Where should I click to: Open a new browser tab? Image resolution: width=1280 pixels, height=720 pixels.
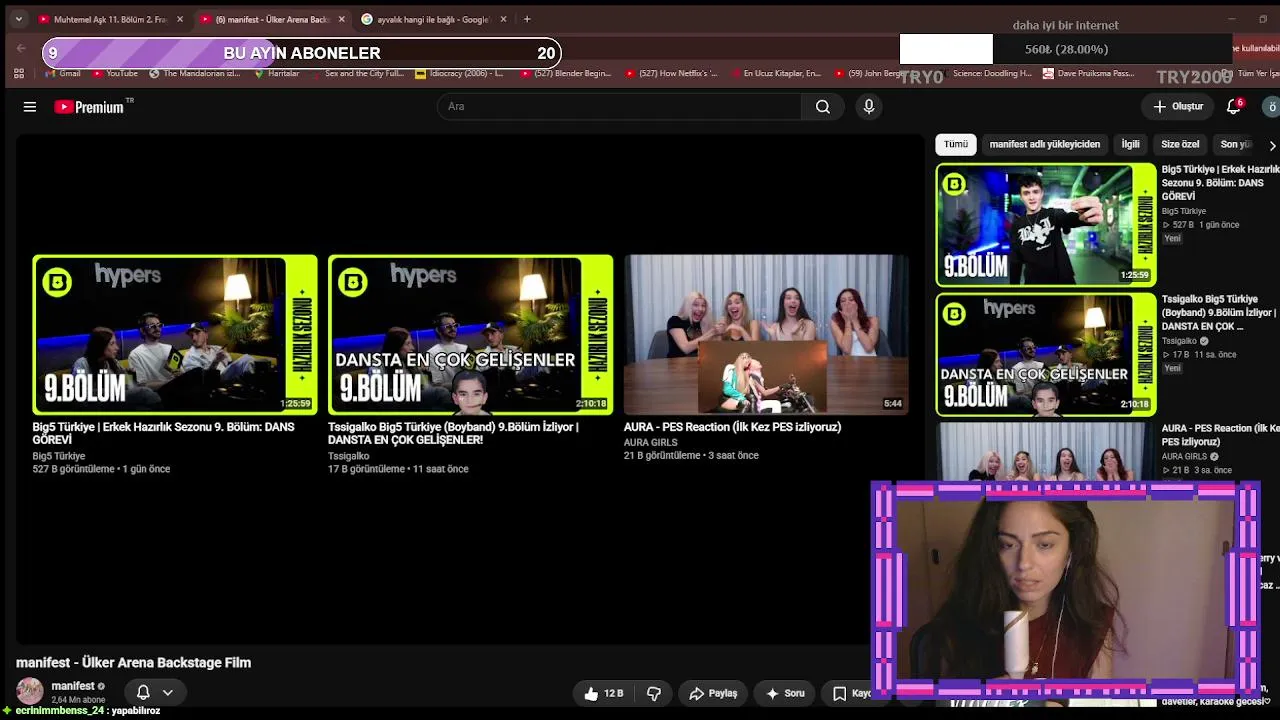tap(527, 19)
